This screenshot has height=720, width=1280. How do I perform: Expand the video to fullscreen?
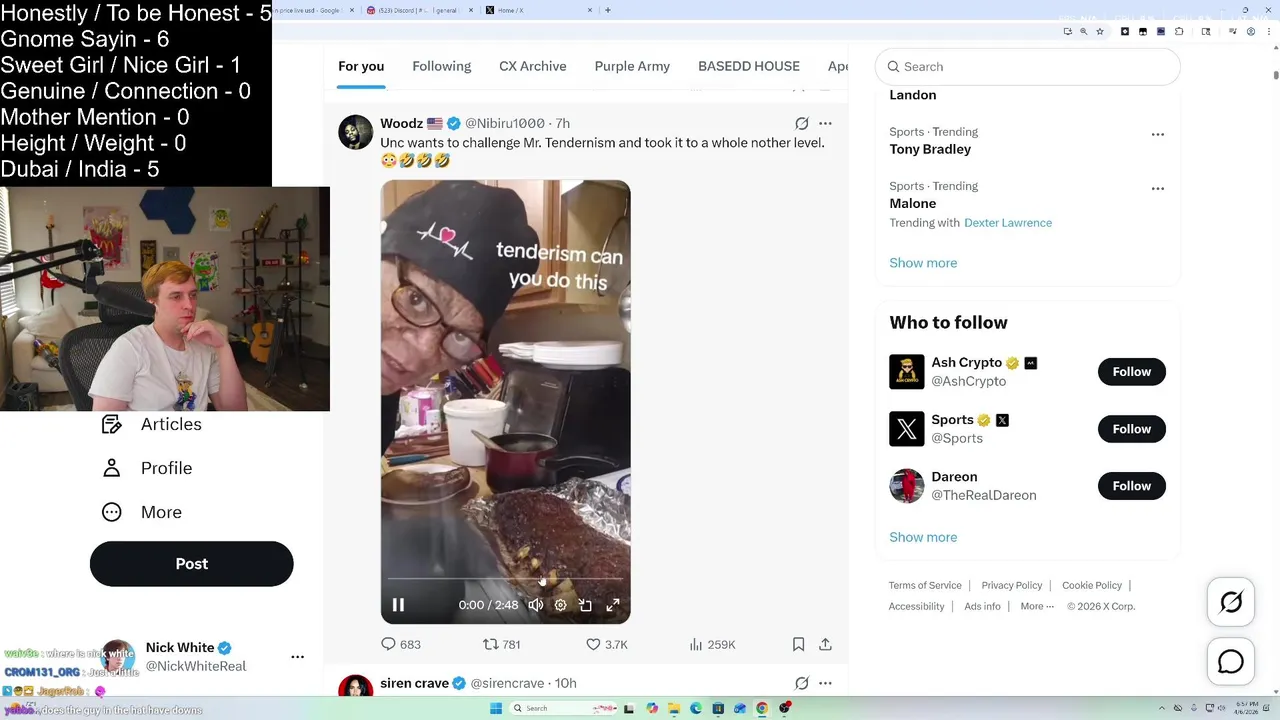[x=613, y=605]
